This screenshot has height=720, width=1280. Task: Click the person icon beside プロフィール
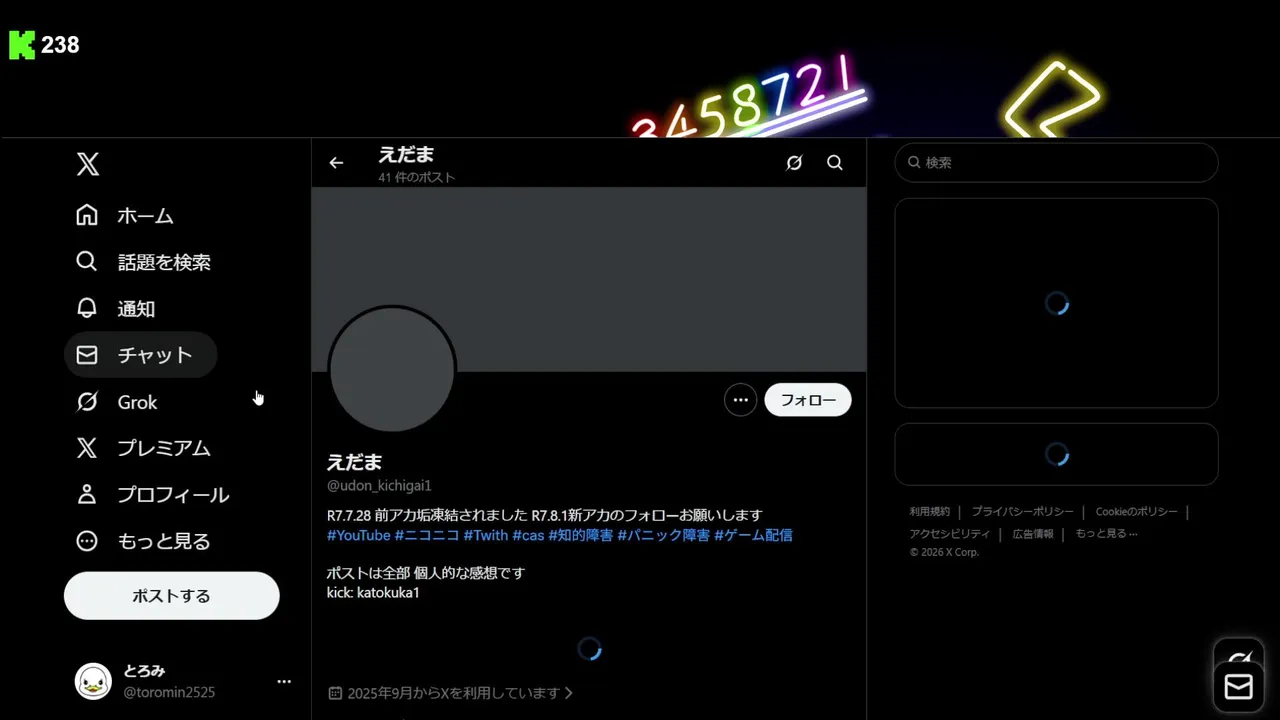(x=87, y=494)
